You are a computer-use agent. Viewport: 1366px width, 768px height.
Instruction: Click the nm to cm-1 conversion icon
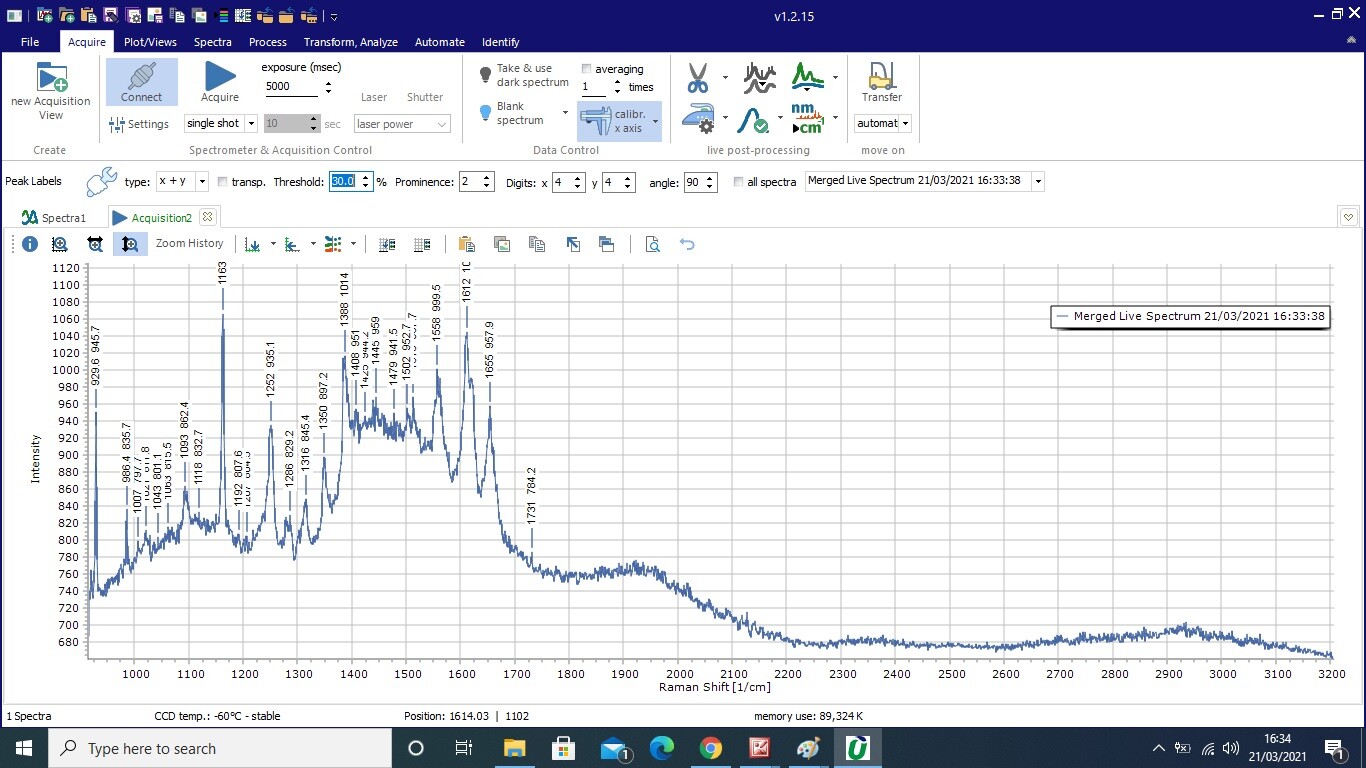[806, 120]
